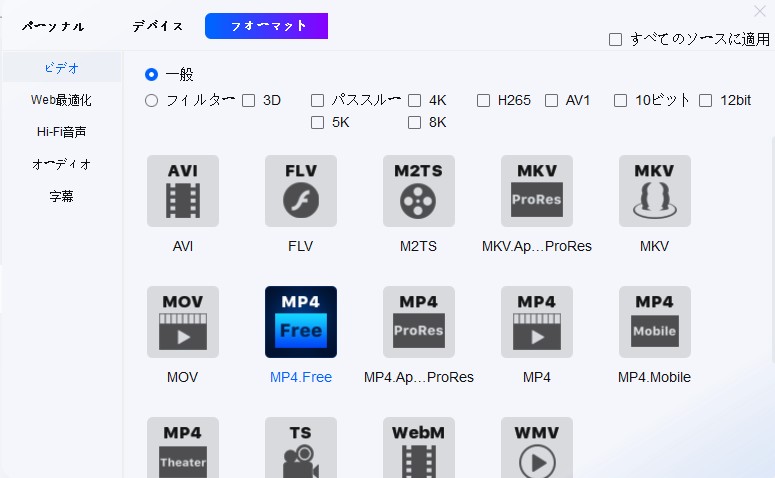The width and height of the screenshot is (775, 478).
Task: Tick the パススルー checkbox
Action: tap(317, 101)
